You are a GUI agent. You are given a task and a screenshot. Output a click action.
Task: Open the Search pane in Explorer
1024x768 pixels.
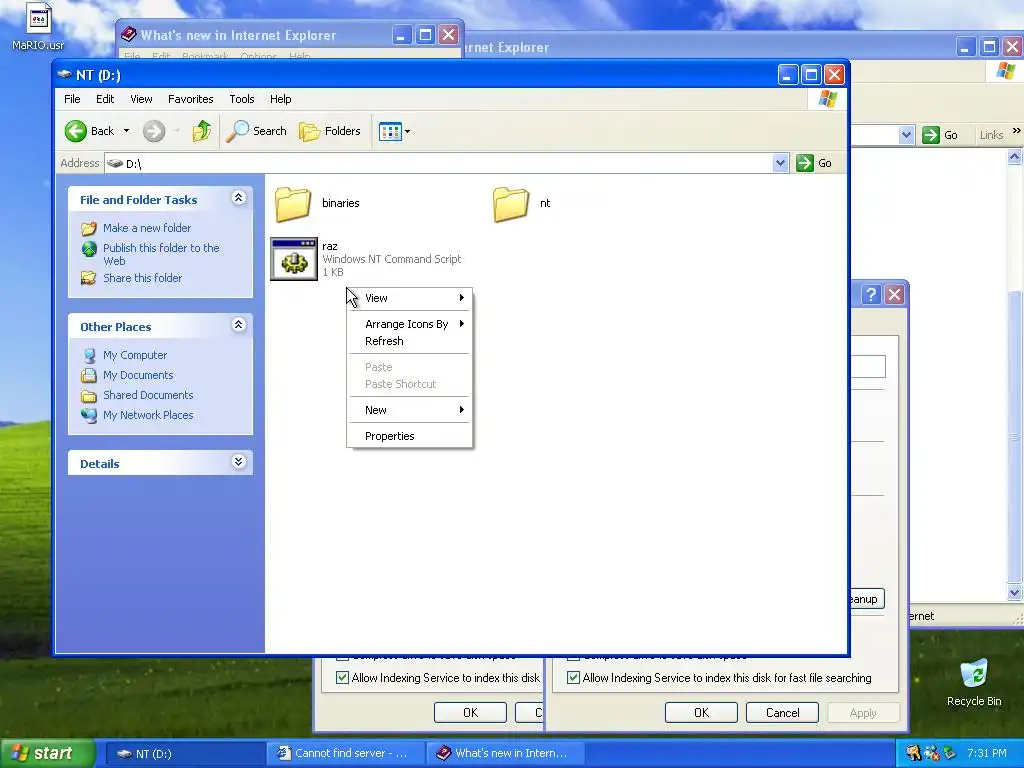point(257,131)
